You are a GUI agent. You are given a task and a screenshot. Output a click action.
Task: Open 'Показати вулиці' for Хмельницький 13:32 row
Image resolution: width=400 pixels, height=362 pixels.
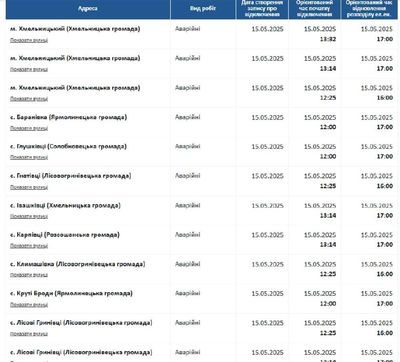click(x=29, y=40)
